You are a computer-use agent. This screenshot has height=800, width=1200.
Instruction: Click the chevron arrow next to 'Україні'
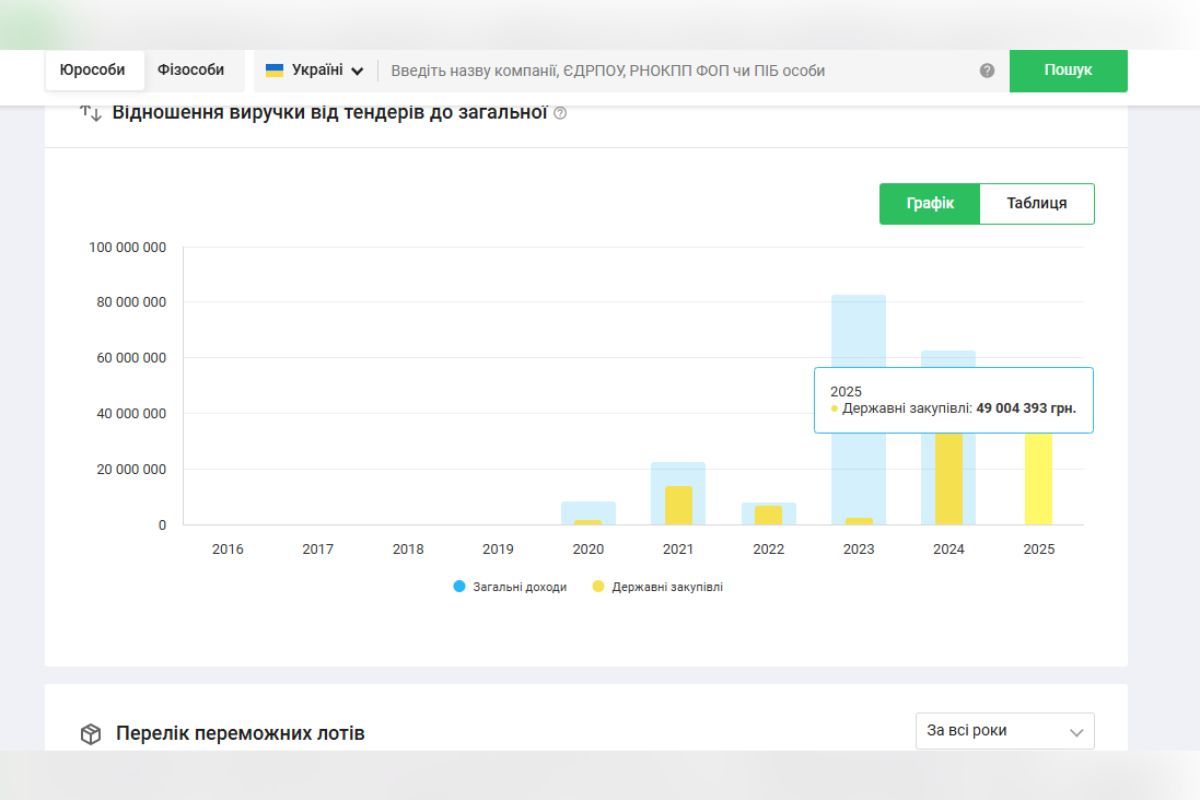357,71
